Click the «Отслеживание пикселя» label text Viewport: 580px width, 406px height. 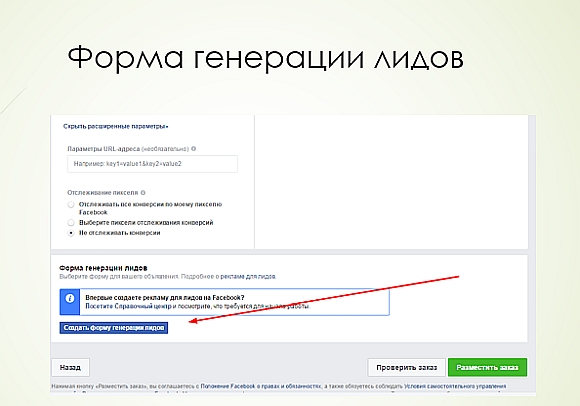pyautogui.click(x=102, y=193)
